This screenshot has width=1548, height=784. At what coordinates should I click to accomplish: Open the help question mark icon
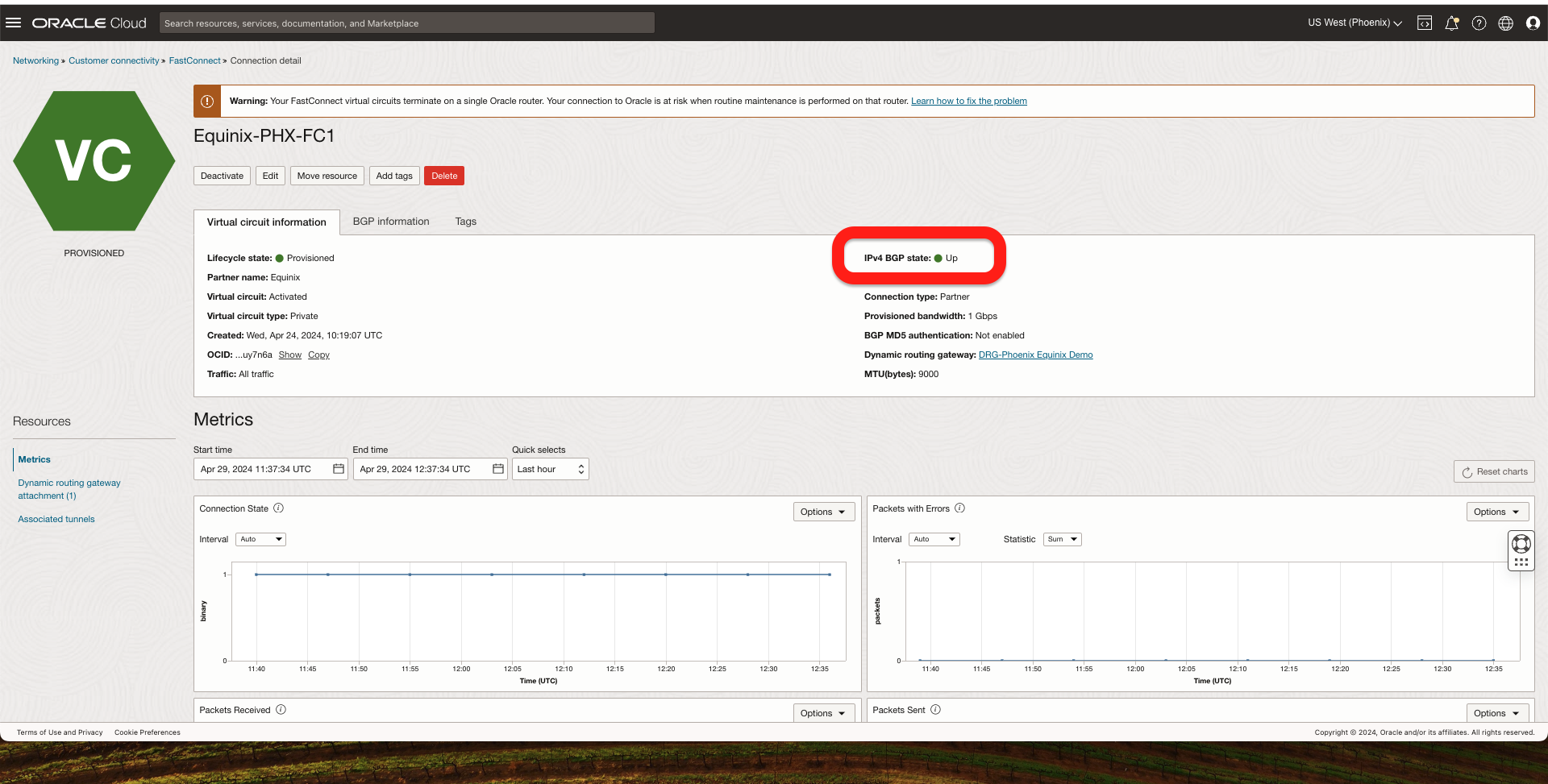pyautogui.click(x=1479, y=23)
